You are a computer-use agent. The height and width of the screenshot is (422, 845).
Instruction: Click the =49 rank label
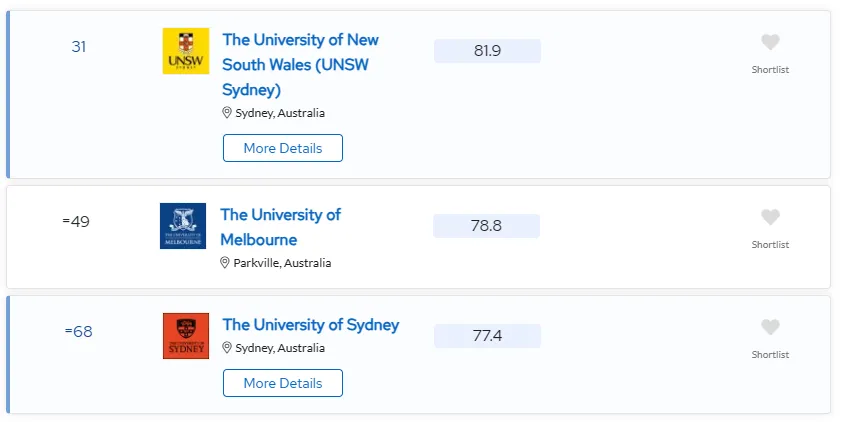click(76, 222)
